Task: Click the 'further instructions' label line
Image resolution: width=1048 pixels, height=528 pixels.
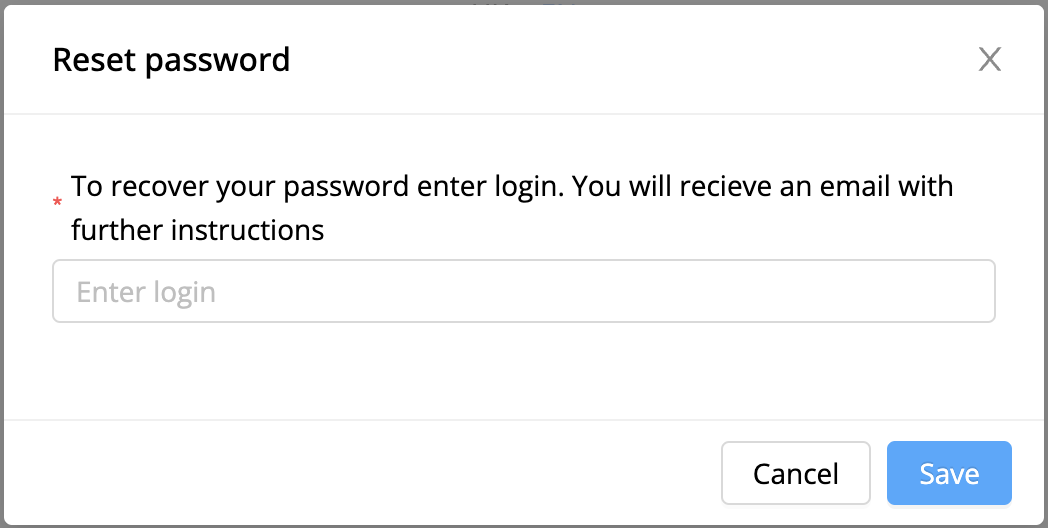Action: click(198, 231)
